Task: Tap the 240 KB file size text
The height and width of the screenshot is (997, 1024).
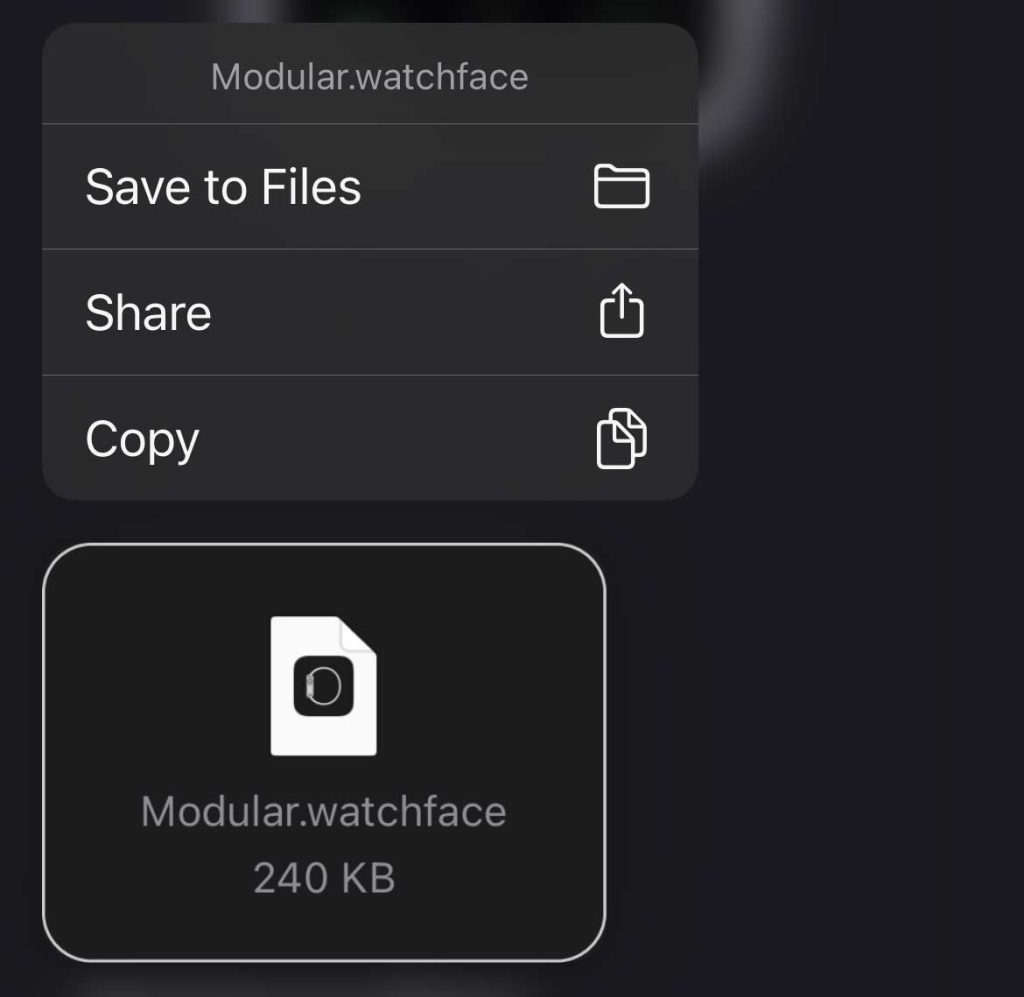Action: click(324, 878)
